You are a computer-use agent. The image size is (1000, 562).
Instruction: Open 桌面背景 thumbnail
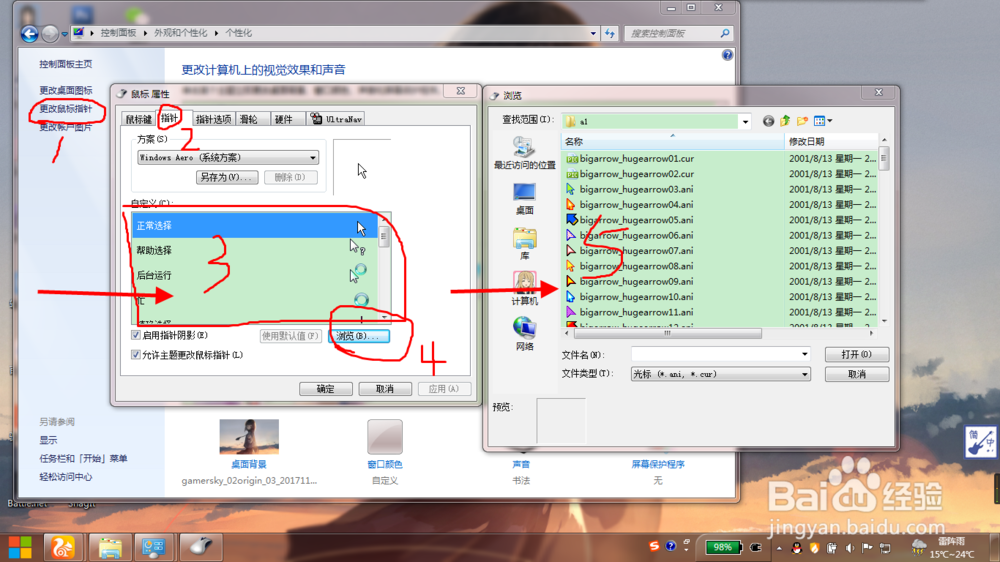[x=249, y=437]
